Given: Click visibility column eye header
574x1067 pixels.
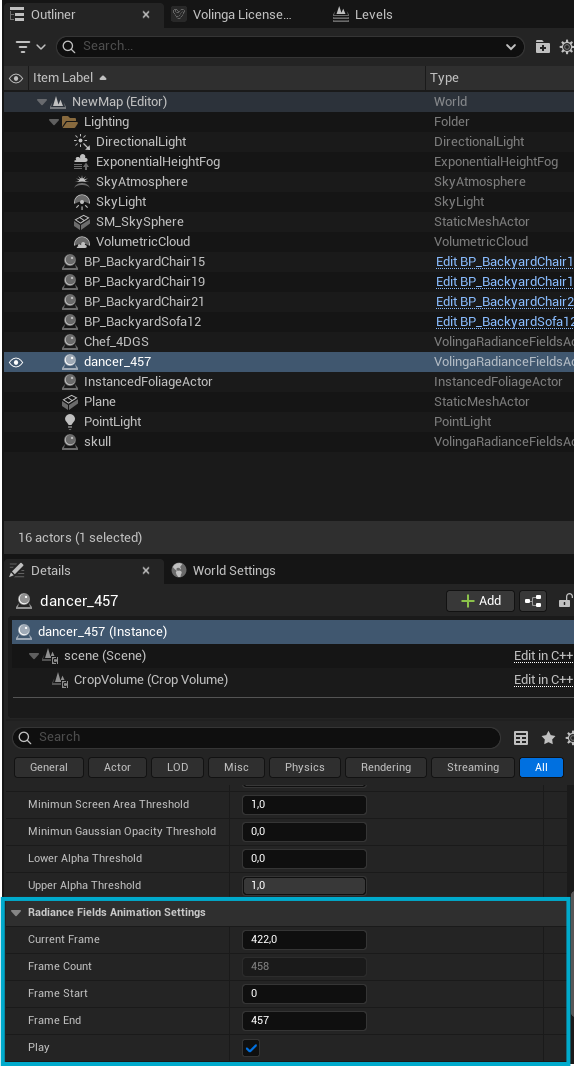Looking at the screenshot, I should tap(16, 78).
